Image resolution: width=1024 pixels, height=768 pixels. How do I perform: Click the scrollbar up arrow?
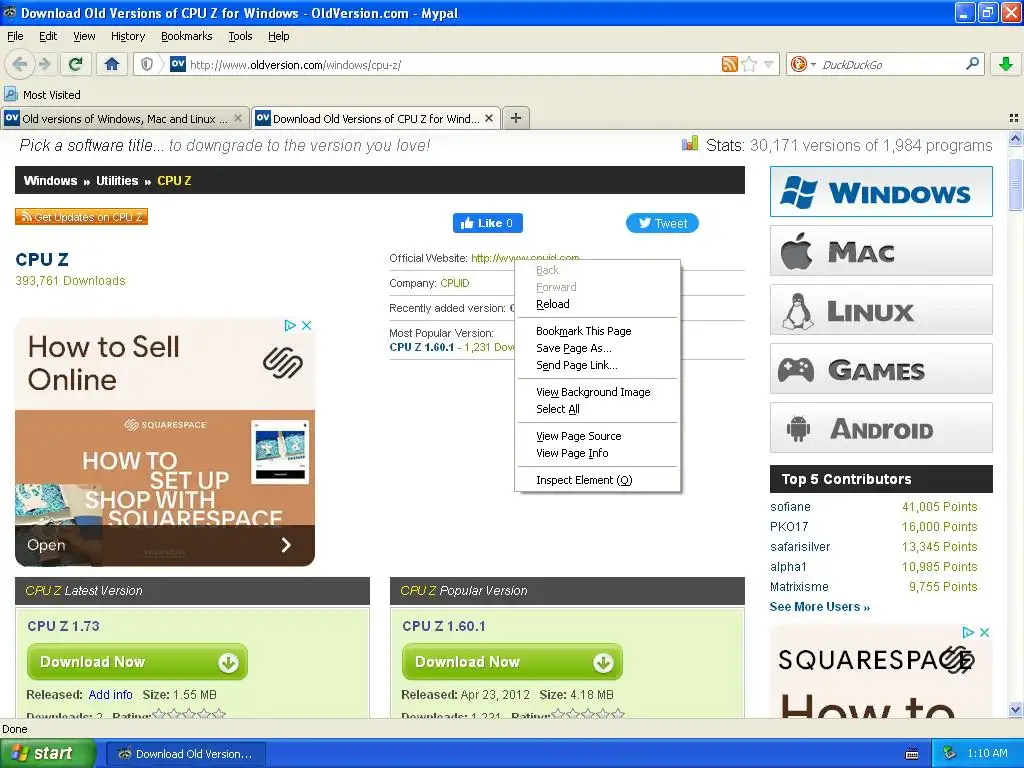coord(1015,138)
